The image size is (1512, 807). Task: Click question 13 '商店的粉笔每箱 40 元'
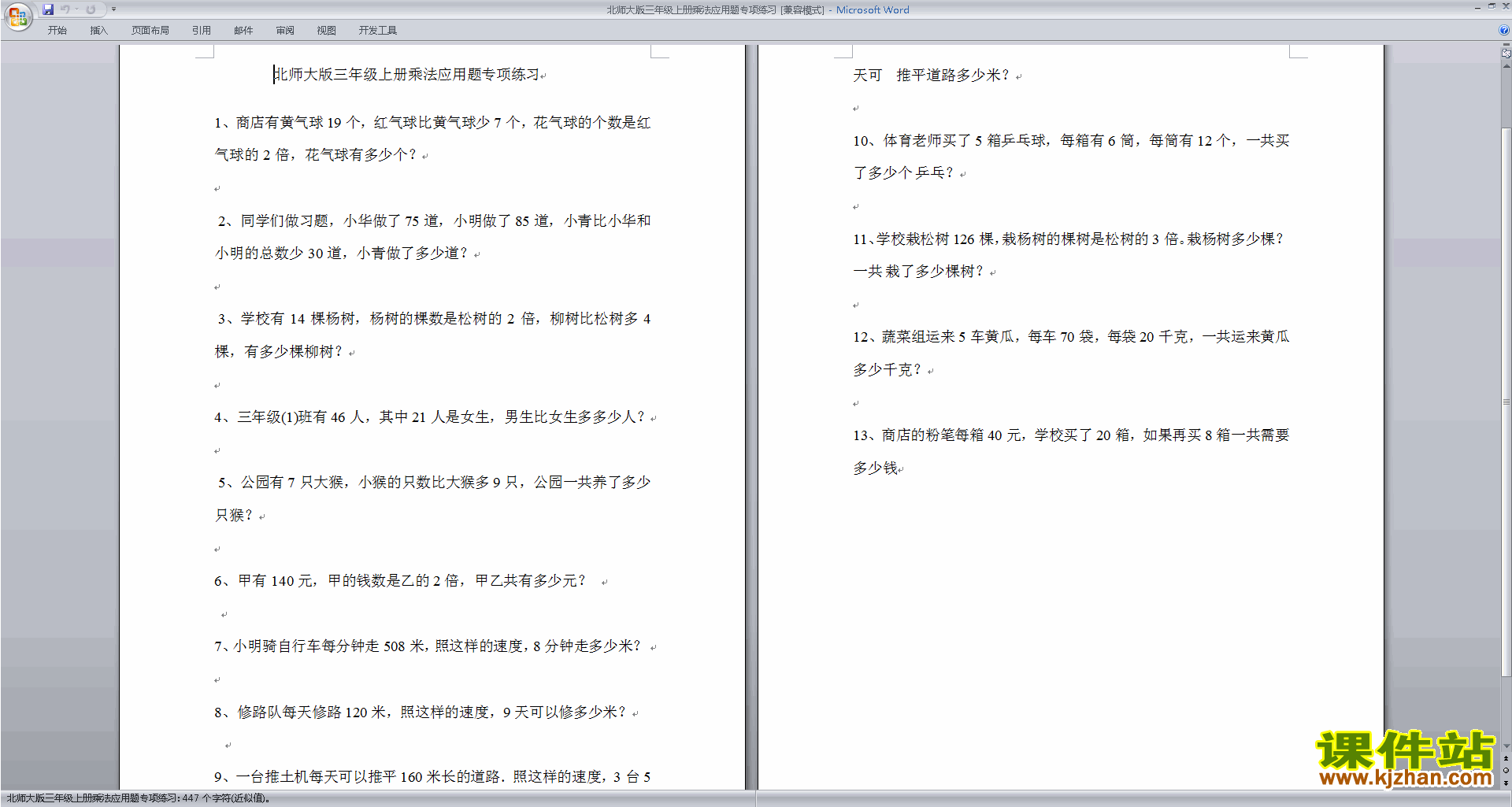pos(1071,435)
